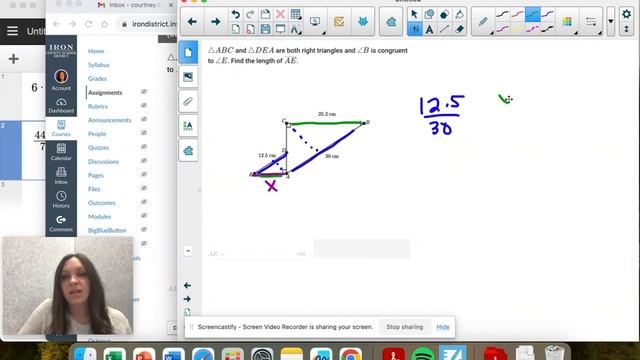Screen dimensions: 640x360
Task: Open the Page Sorter side tab
Action: 188,52
